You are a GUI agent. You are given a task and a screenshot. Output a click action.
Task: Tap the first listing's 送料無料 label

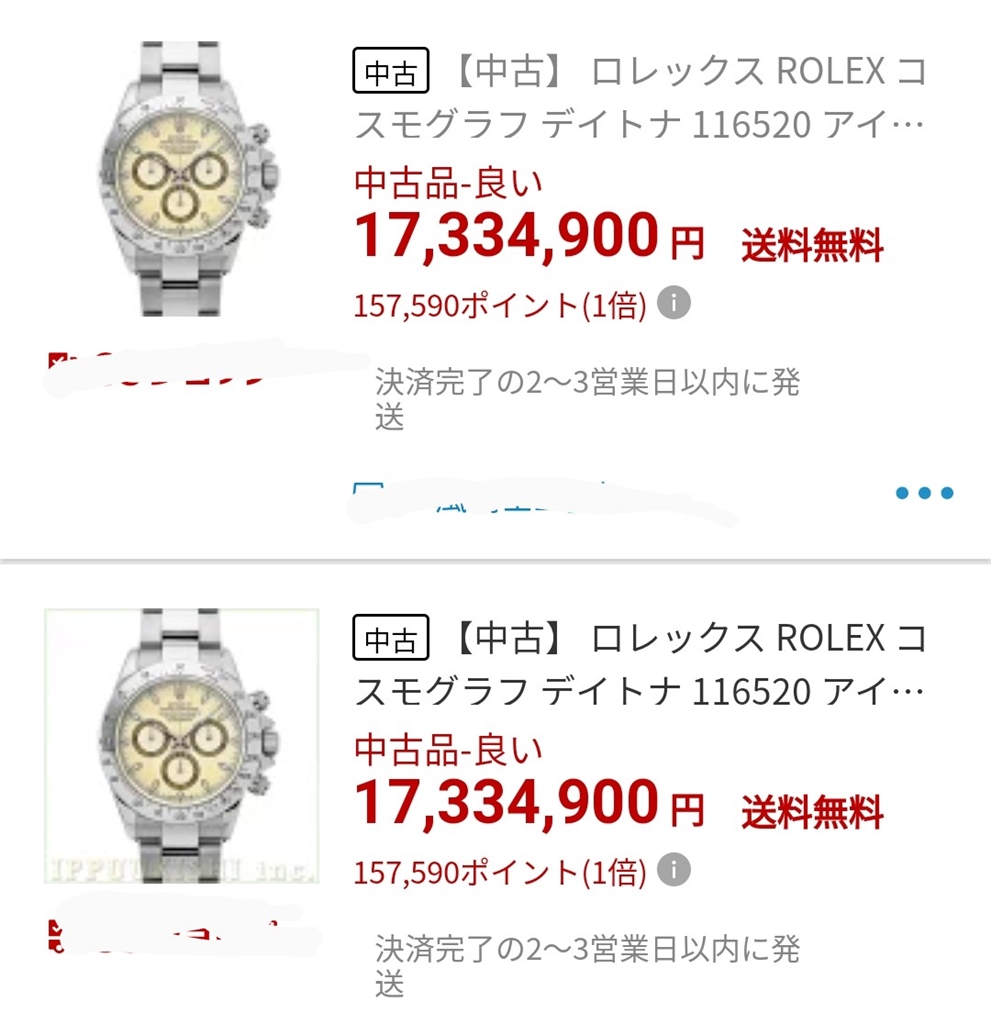pos(812,244)
